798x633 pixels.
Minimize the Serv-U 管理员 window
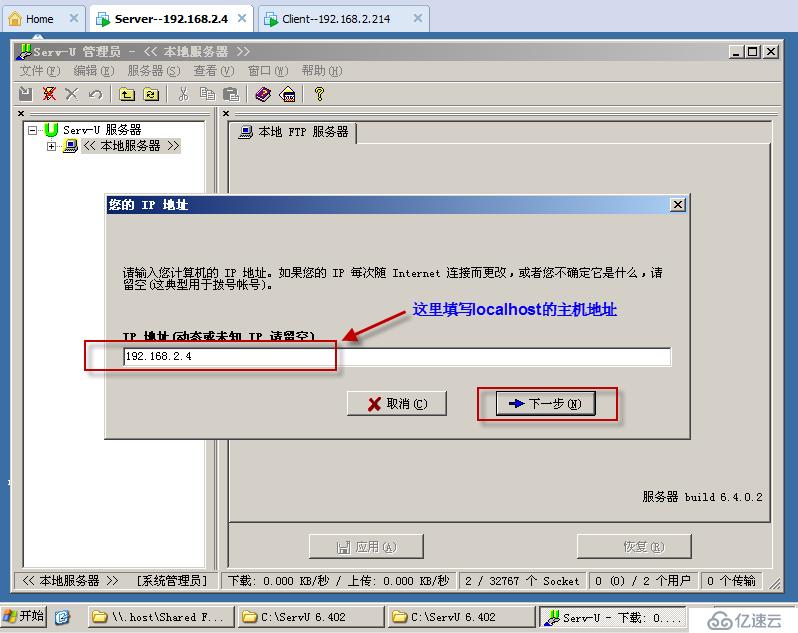pyautogui.click(x=736, y=52)
